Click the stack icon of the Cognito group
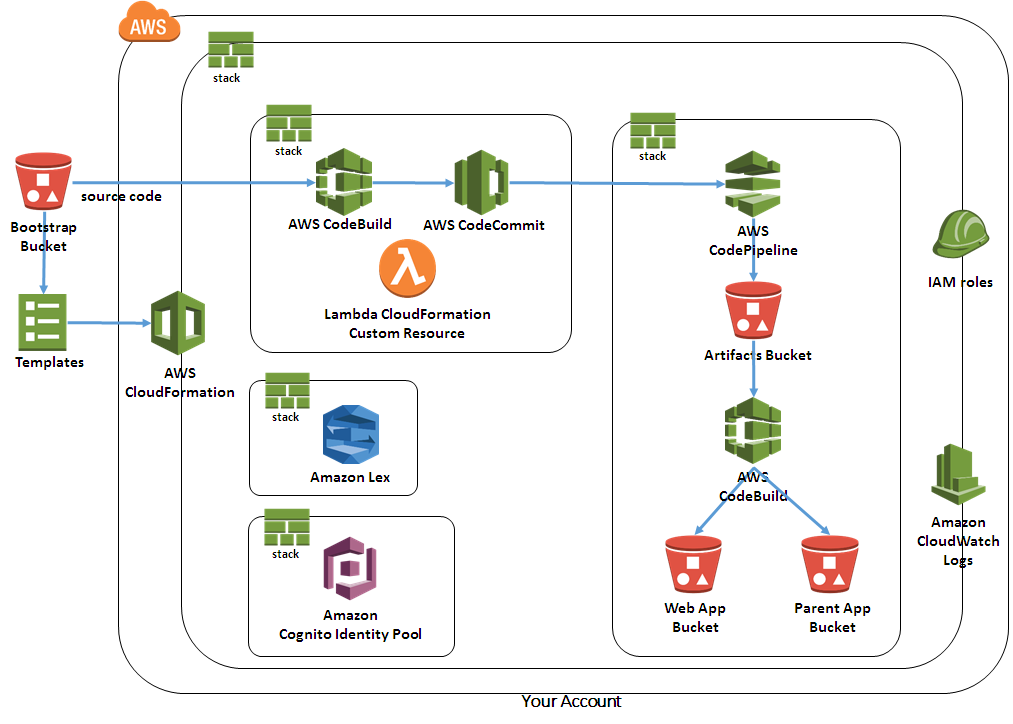This screenshot has width=1013, height=724. point(287,527)
